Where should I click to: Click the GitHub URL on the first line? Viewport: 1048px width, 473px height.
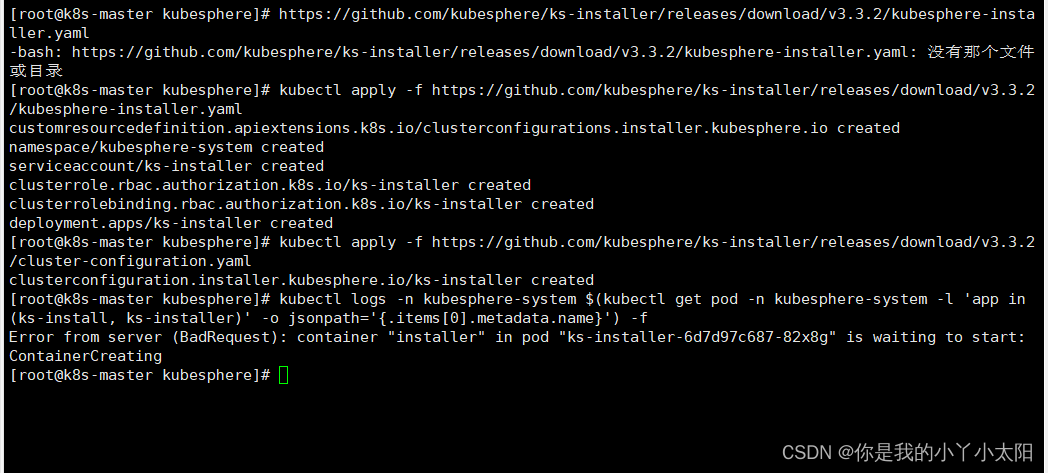coord(650,14)
